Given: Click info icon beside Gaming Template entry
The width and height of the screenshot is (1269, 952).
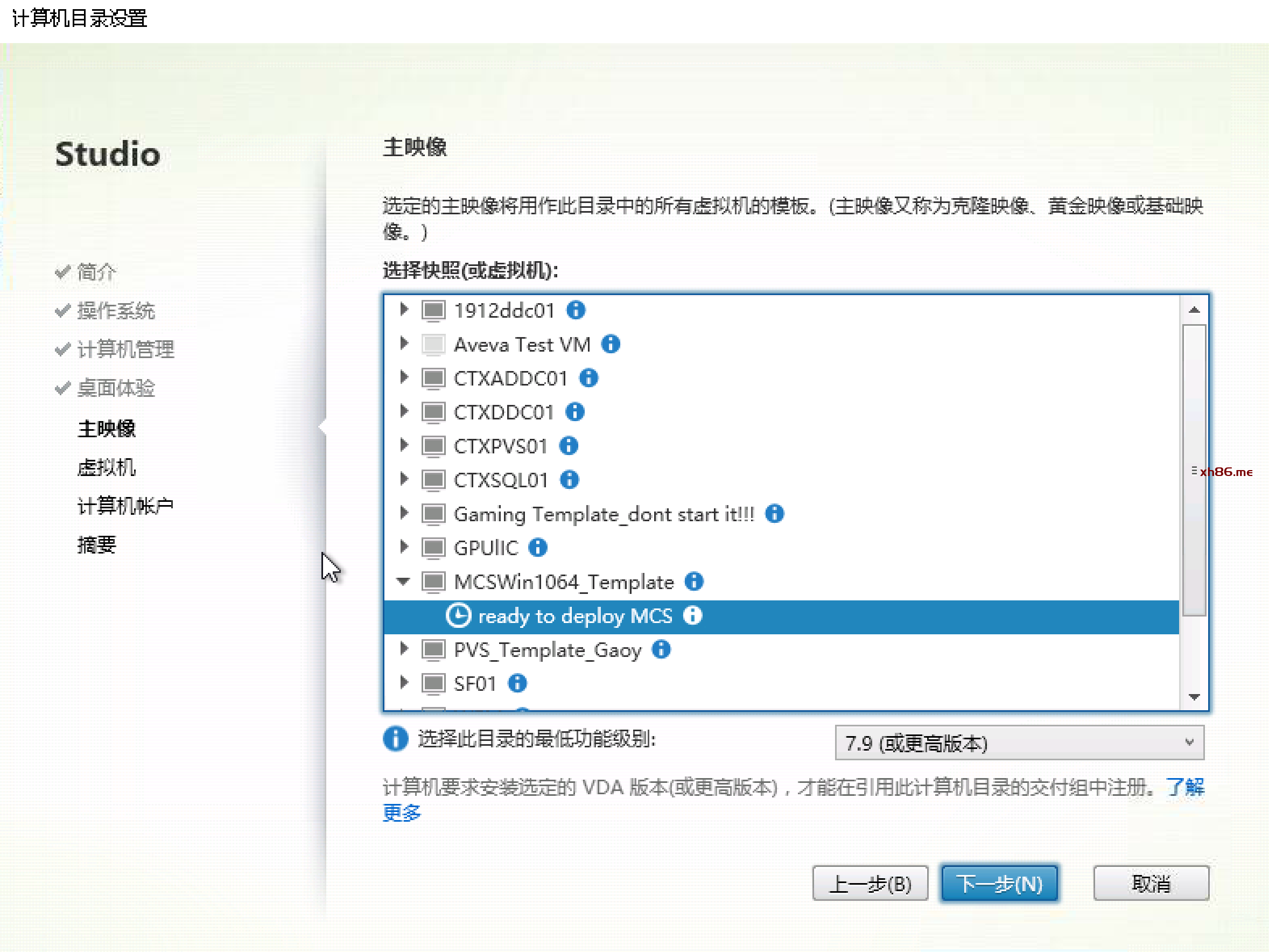Looking at the screenshot, I should [774, 513].
